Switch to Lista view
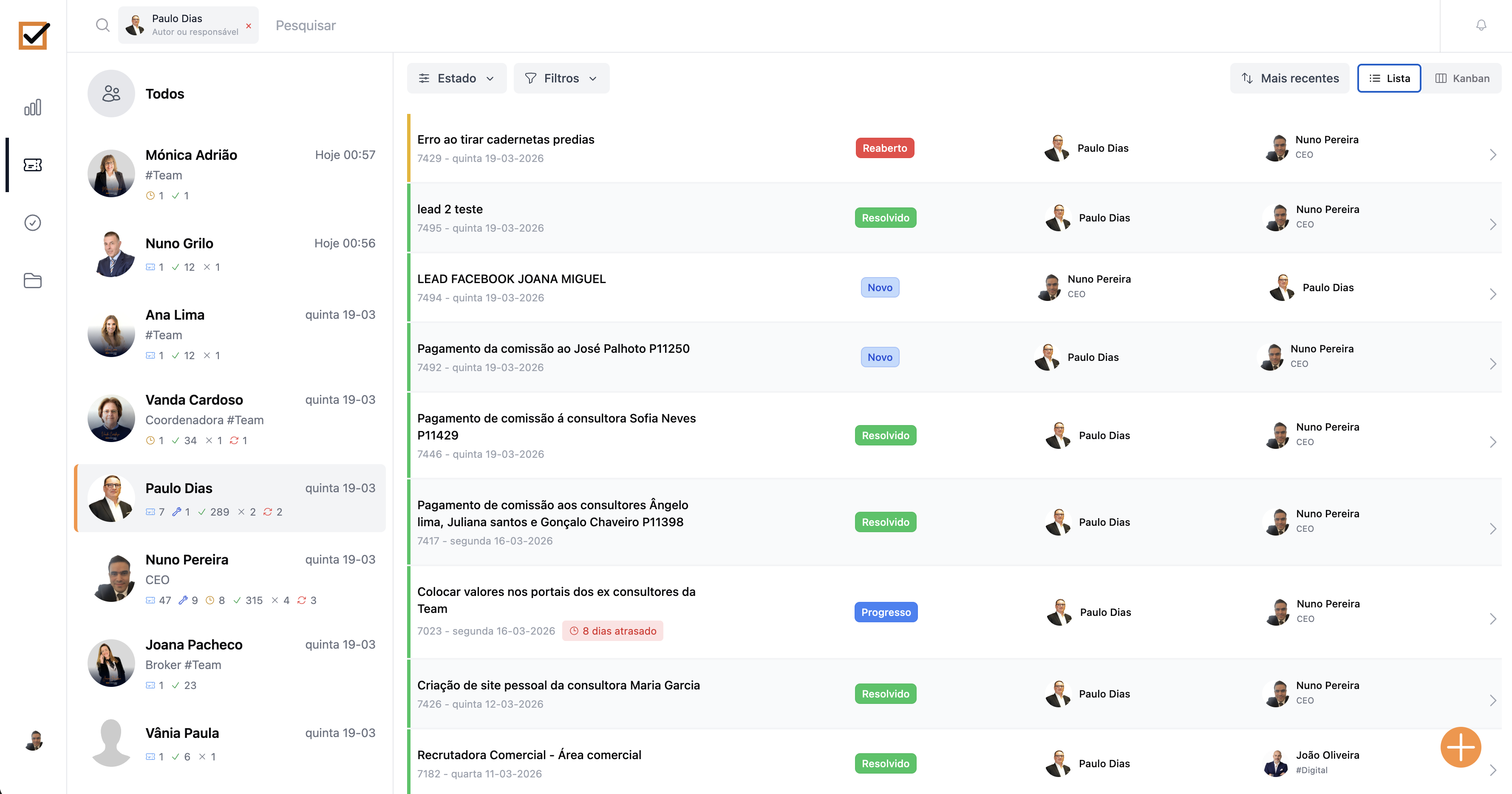Viewport: 1512px width, 794px height. (x=1389, y=78)
